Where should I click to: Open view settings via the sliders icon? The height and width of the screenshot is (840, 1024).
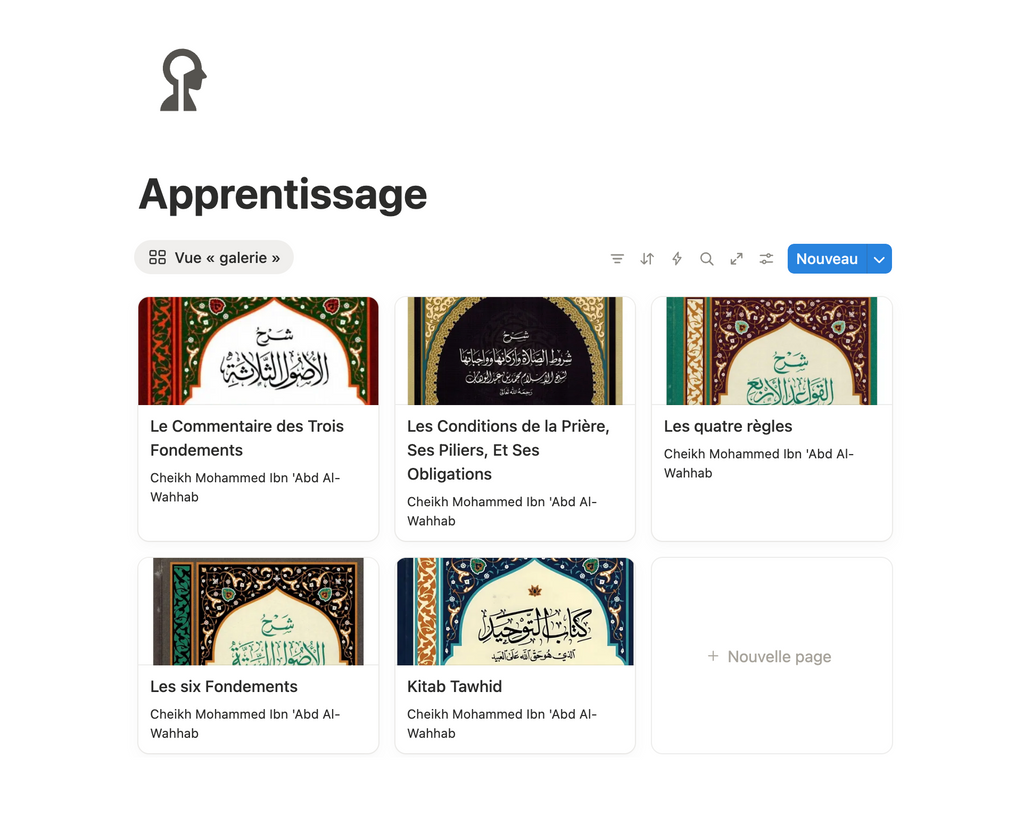coord(766,259)
